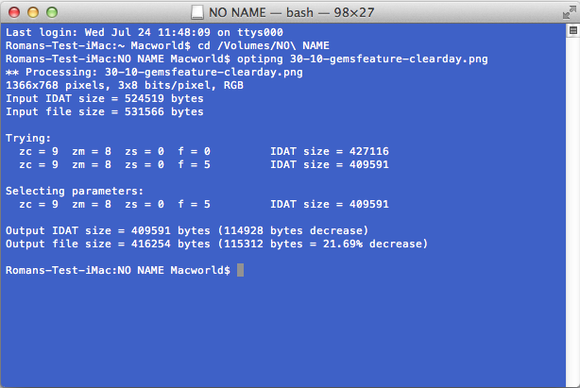580x388 pixels.
Task: Click the 'optipng 30-10-gemsfeature-clearday.png' command
Action: (362, 59)
